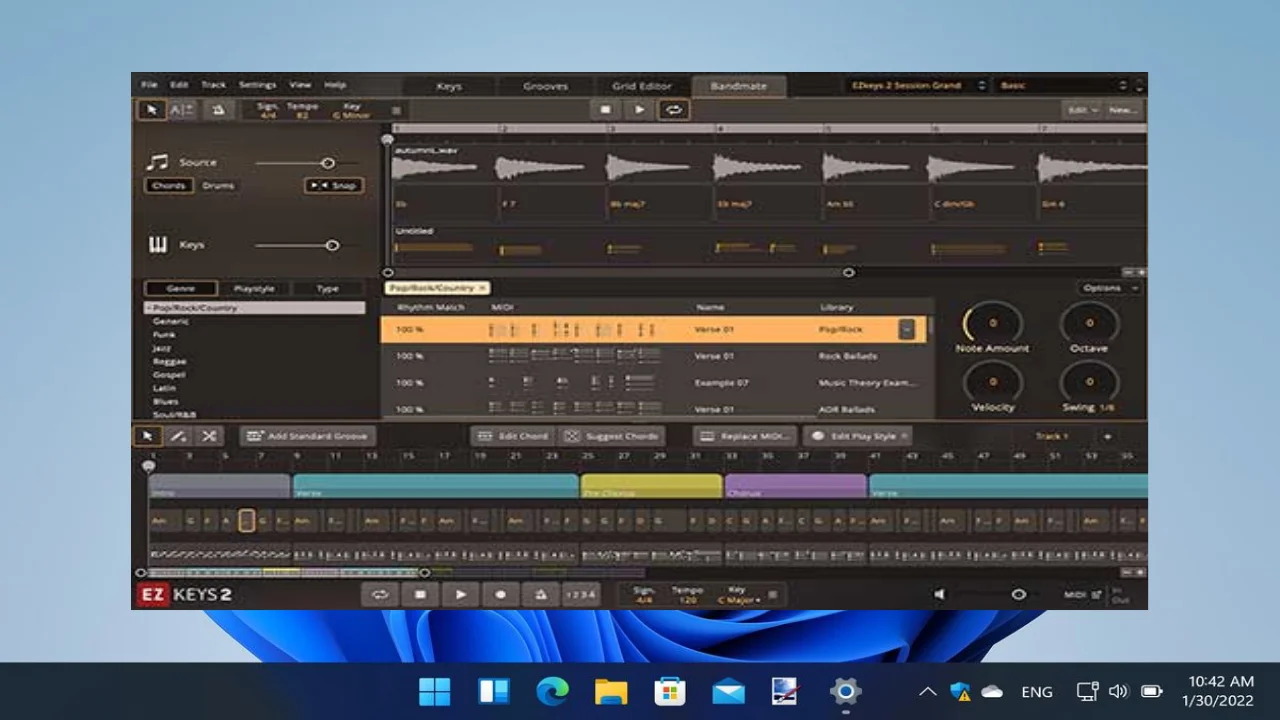Select the Gospel genre
This screenshot has width=1280, height=720.
coord(168,375)
